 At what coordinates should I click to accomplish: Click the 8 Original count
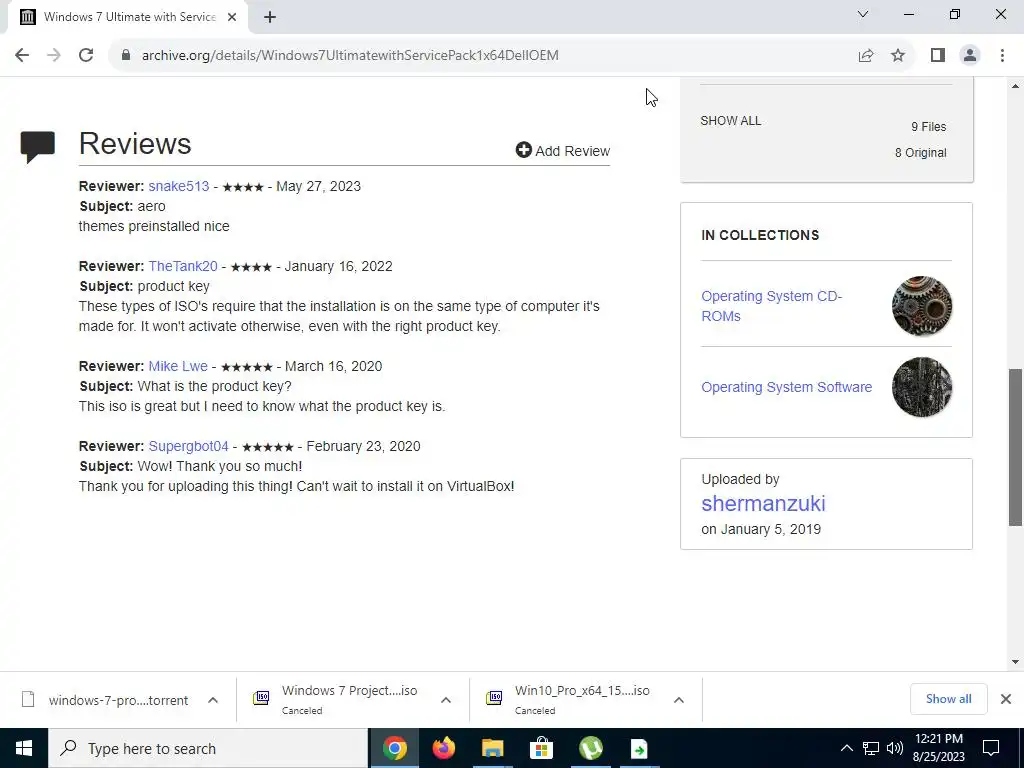tap(920, 153)
